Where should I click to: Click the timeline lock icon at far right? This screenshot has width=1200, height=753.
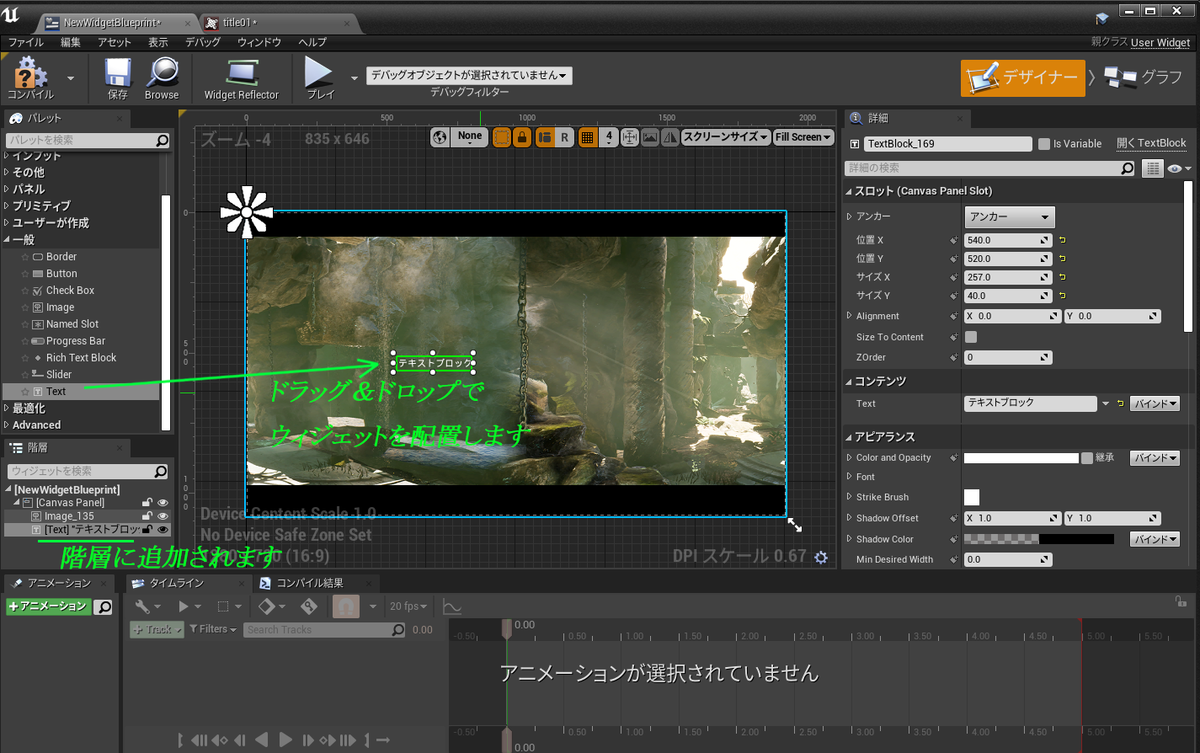pos(1181,601)
